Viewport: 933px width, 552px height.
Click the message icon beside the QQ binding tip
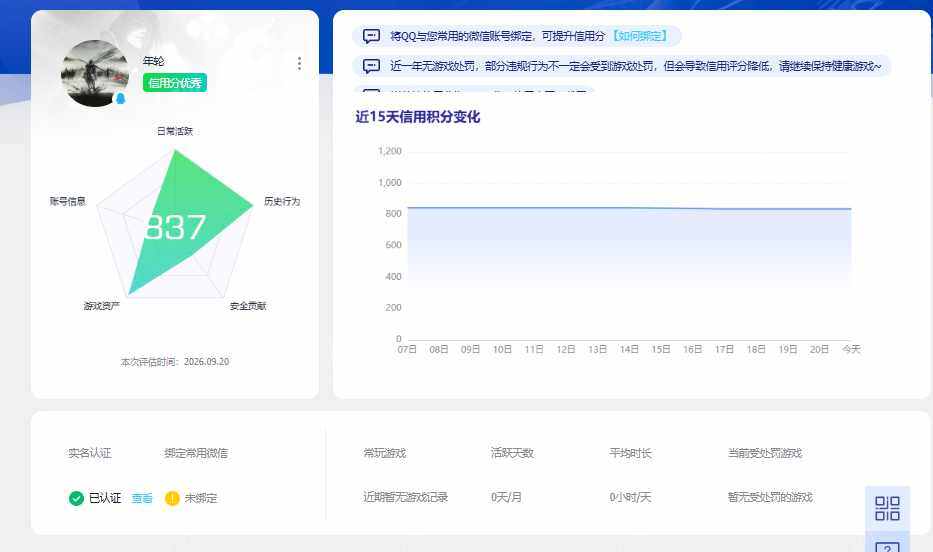click(371, 36)
